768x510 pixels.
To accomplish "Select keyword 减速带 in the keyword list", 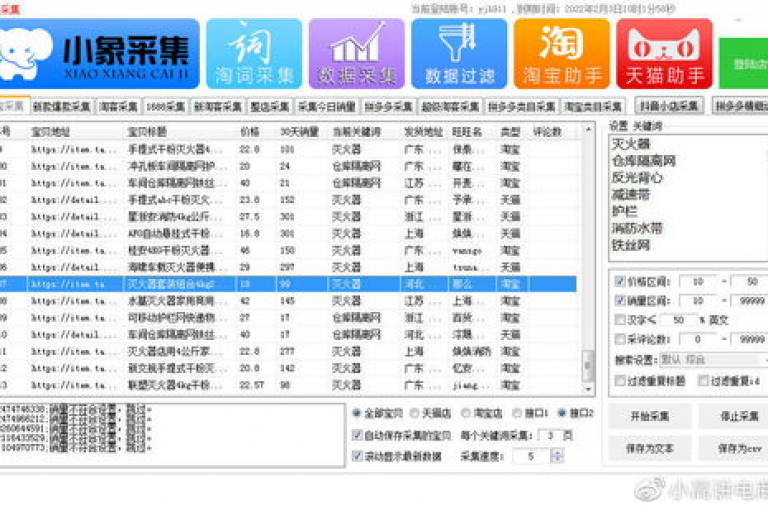I will click(x=631, y=194).
